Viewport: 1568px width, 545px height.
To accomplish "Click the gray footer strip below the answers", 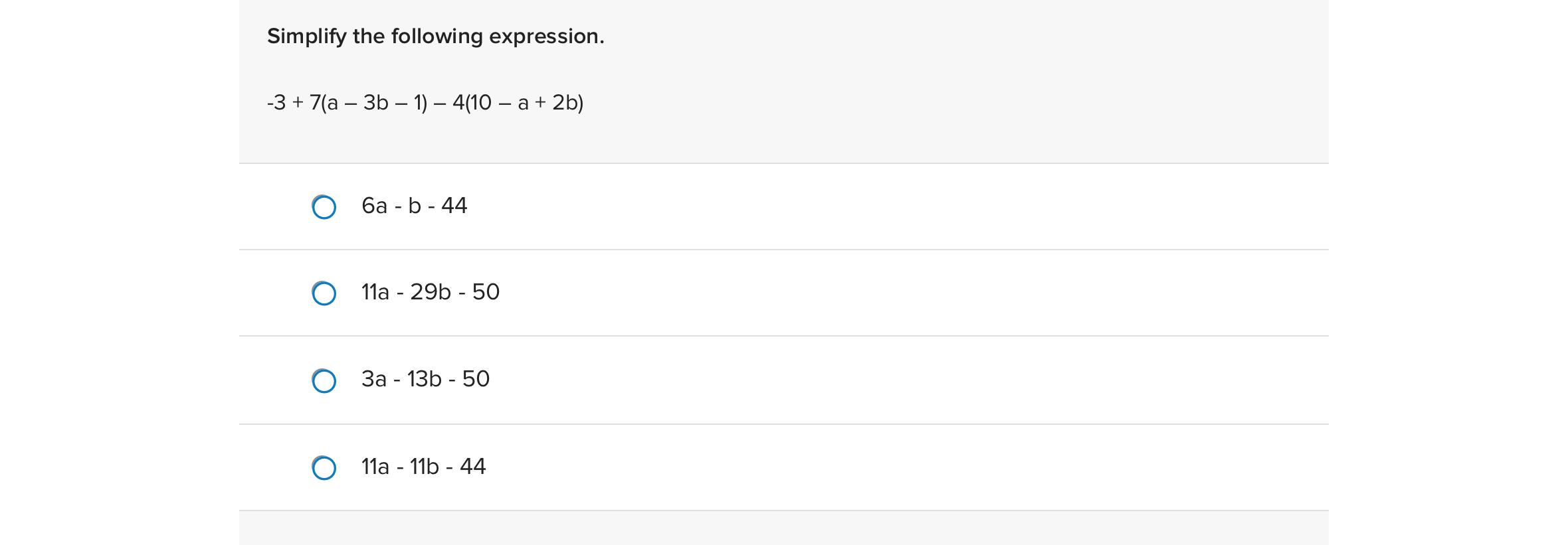I will point(784,528).
